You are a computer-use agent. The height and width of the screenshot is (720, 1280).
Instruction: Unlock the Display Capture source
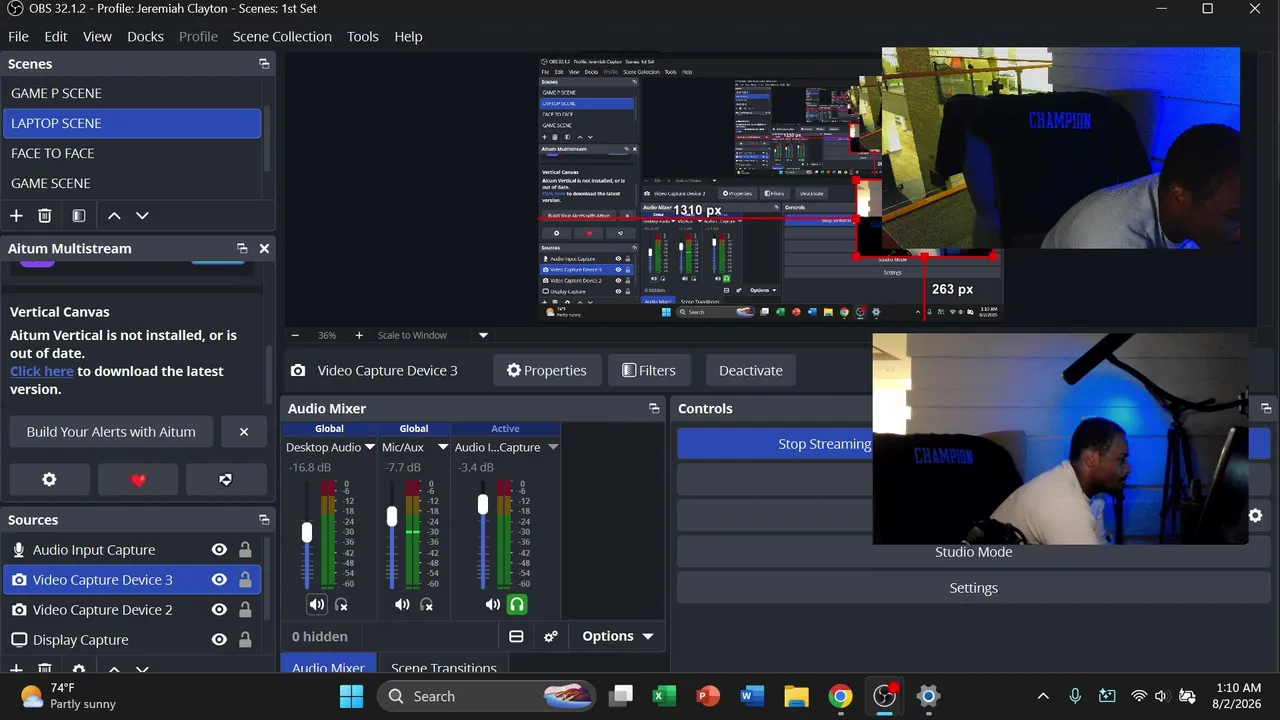pyautogui.click(x=245, y=640)
